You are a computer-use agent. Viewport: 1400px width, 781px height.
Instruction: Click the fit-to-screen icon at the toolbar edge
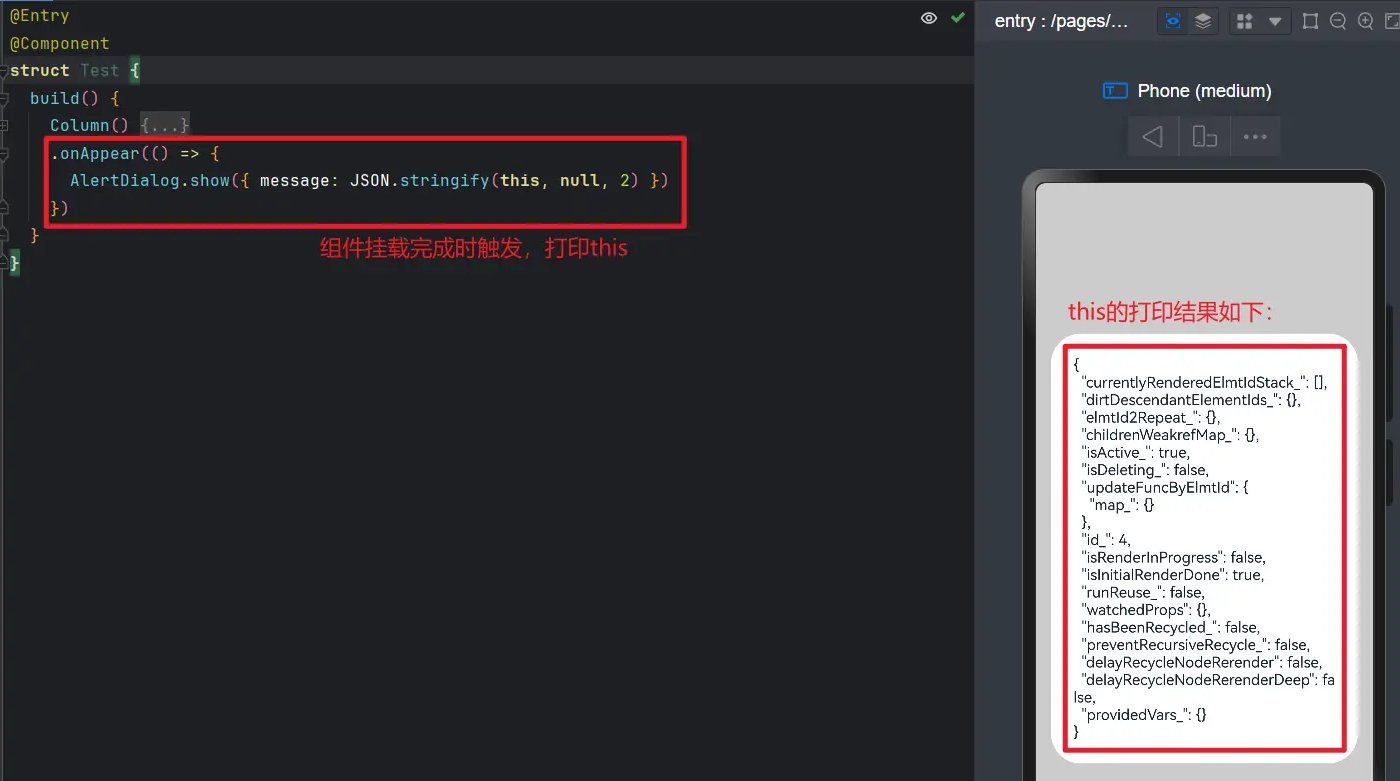pos(1392,21)
